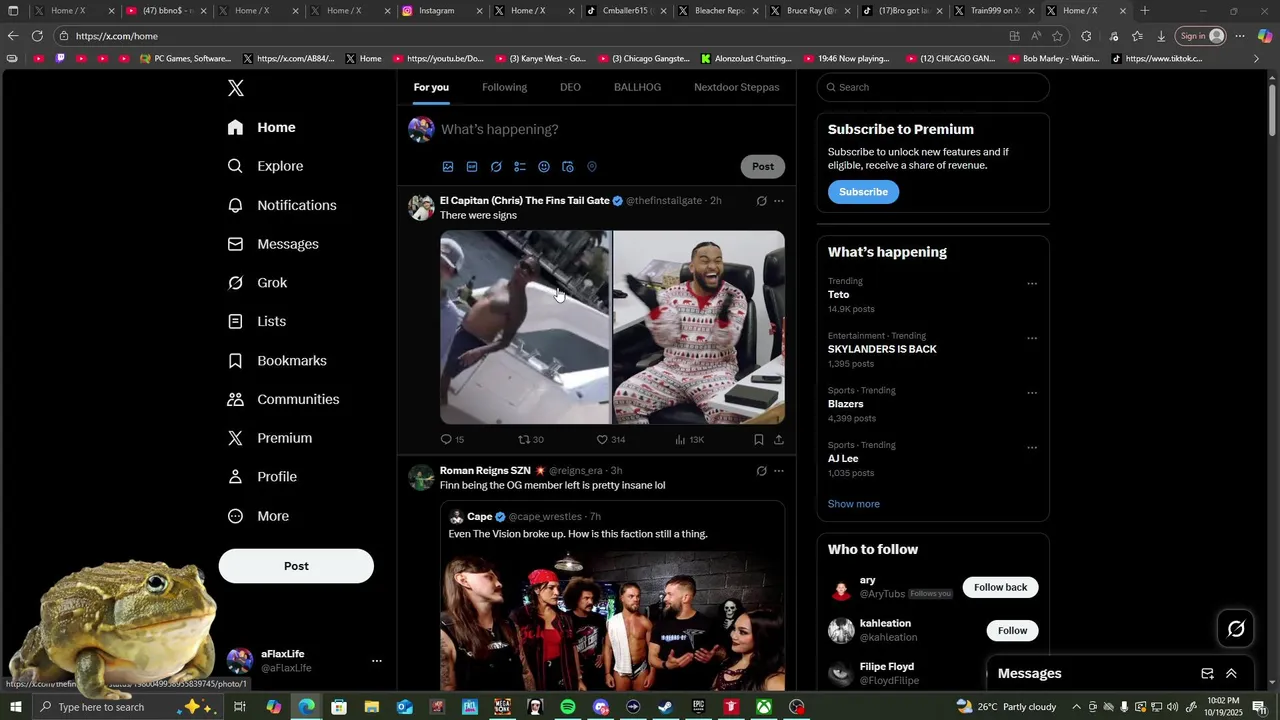Like the There were signs post
The image size is (1280, 720).
(610, 440)
